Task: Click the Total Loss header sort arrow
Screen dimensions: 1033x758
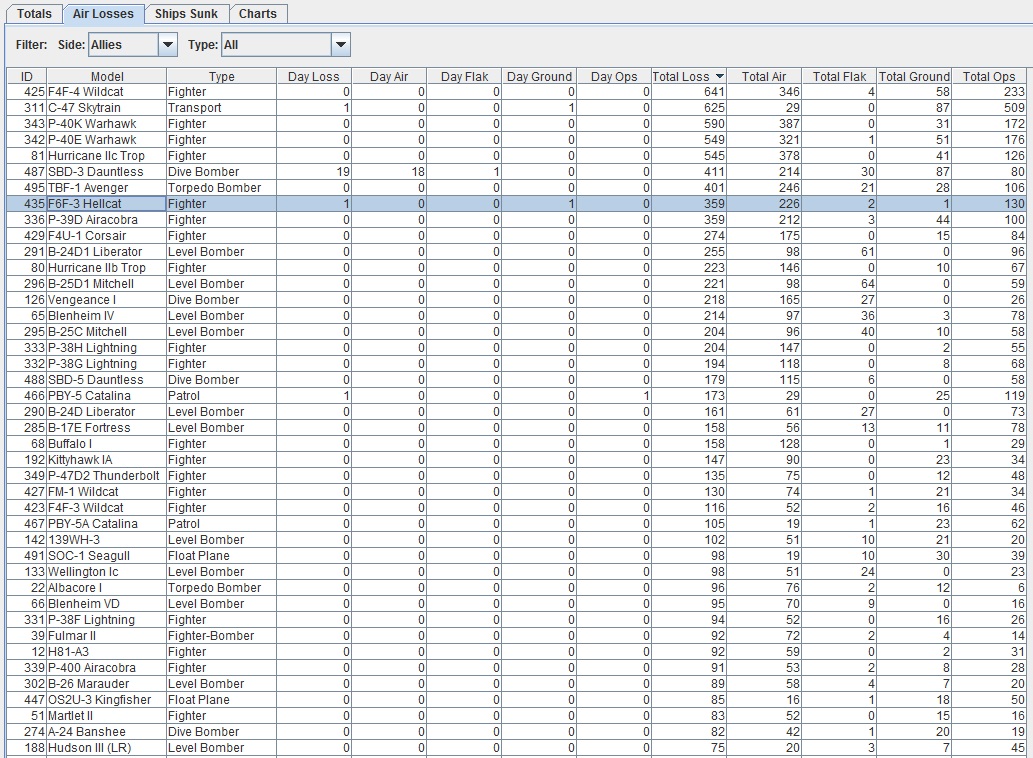Action: [x=719, y=76]
